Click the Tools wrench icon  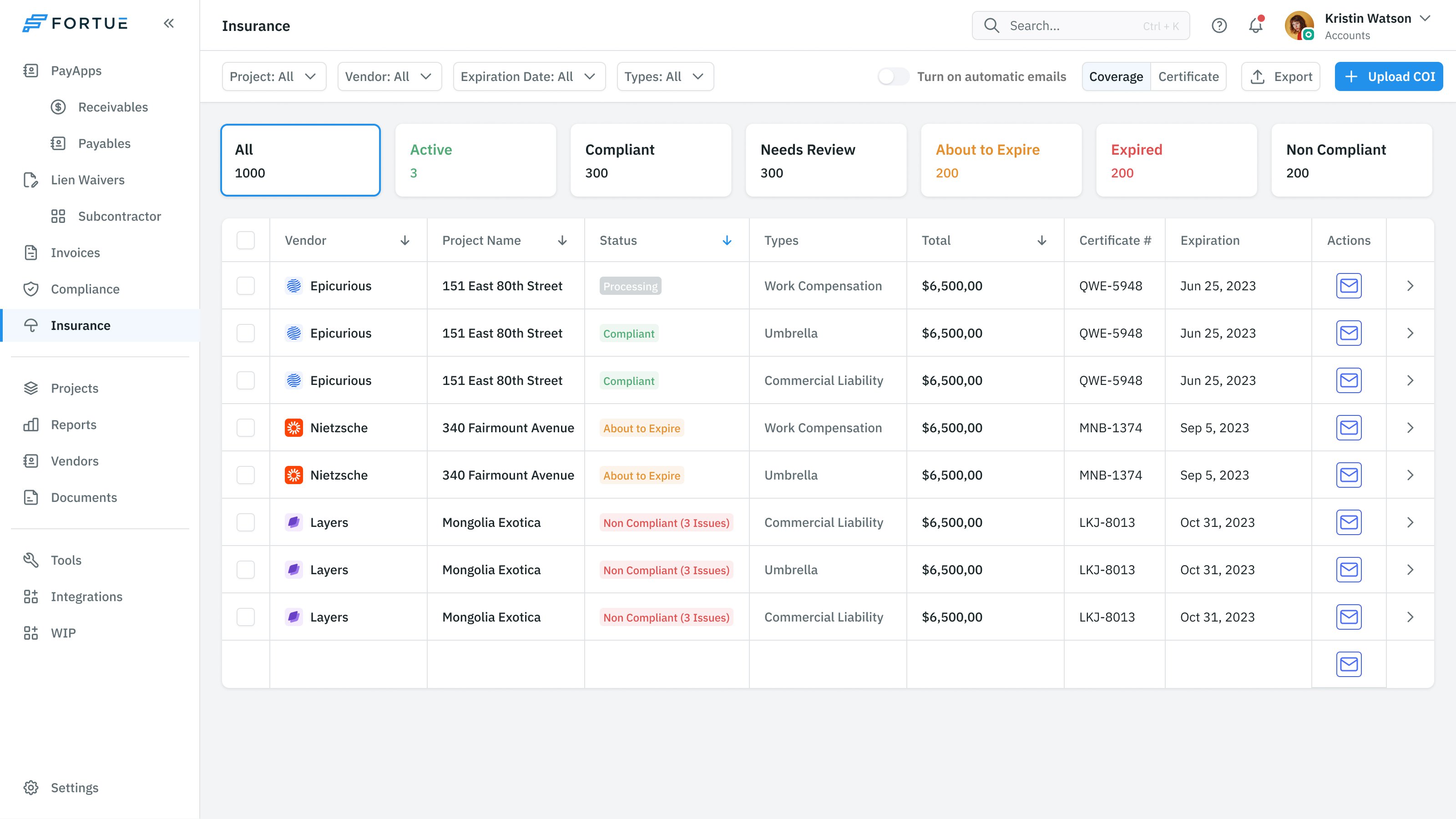tap(30, 560)
